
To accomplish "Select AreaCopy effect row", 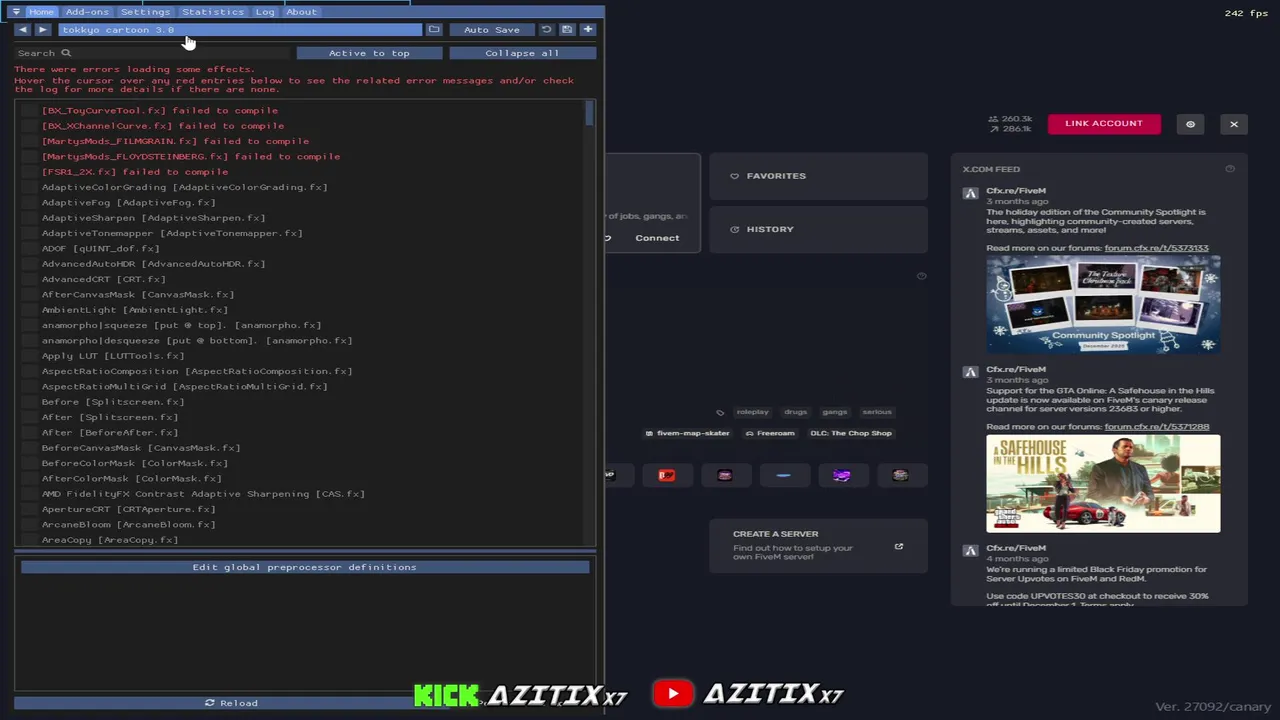I will pyautogui.click(x=110, y=540).
